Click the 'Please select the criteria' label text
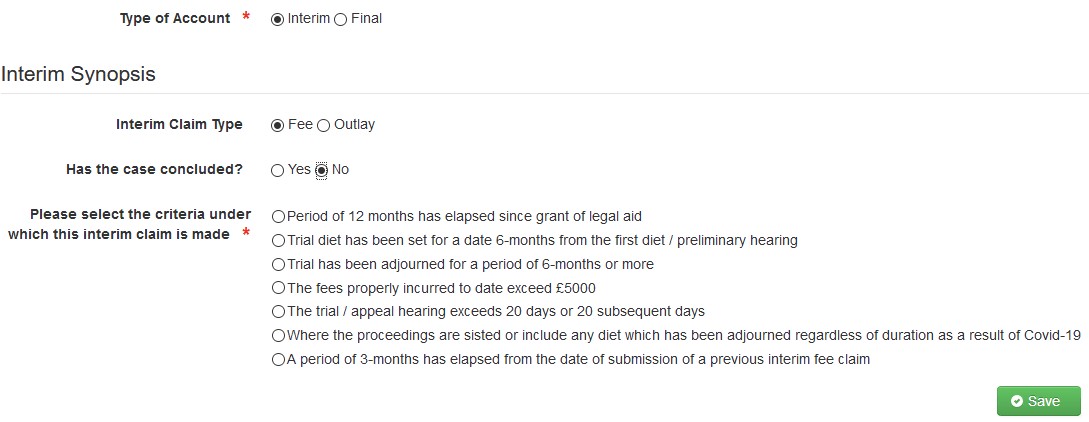Screen dimensions: 1089x422 point(126,224)
